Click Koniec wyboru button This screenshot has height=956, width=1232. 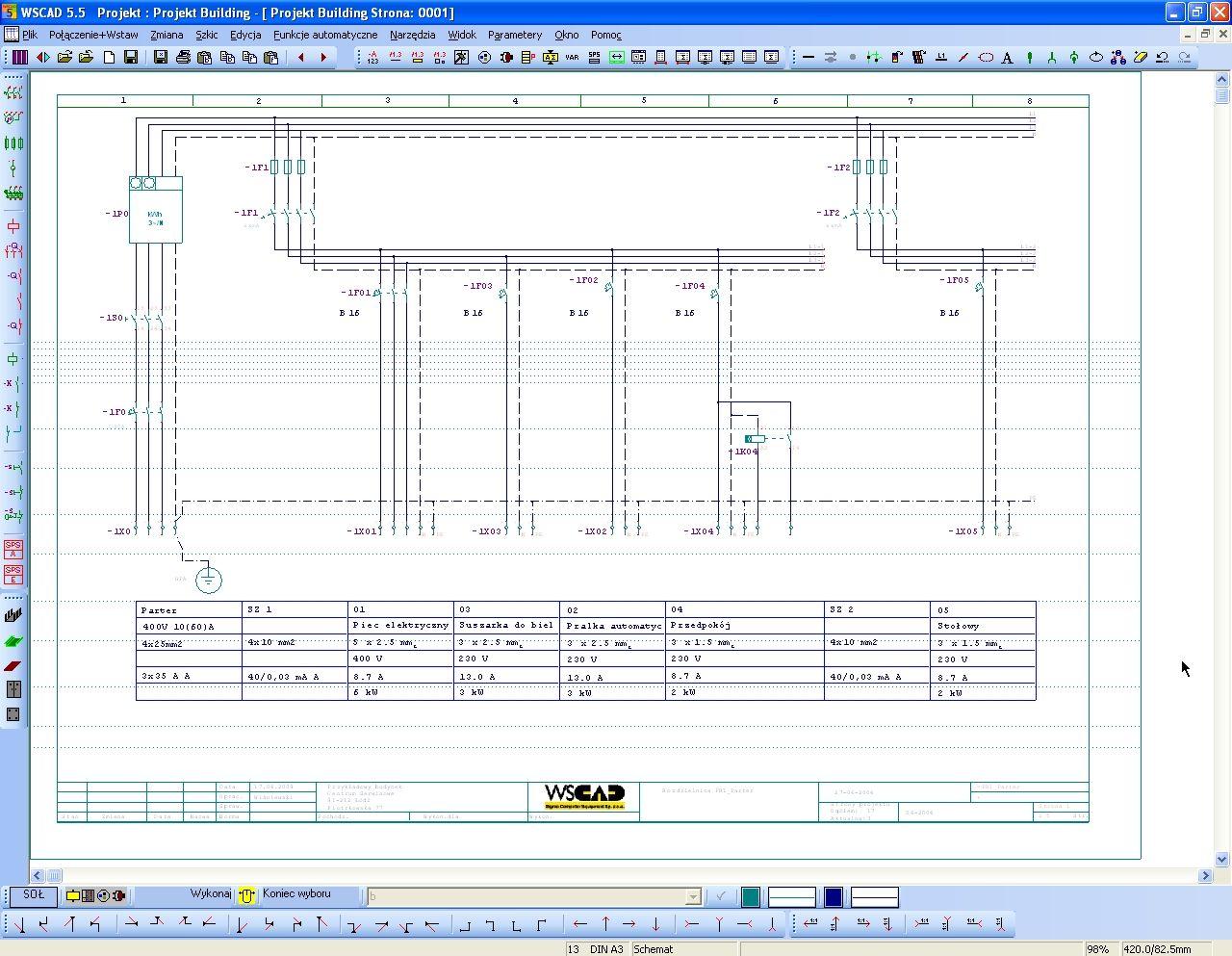coord(296,894)
